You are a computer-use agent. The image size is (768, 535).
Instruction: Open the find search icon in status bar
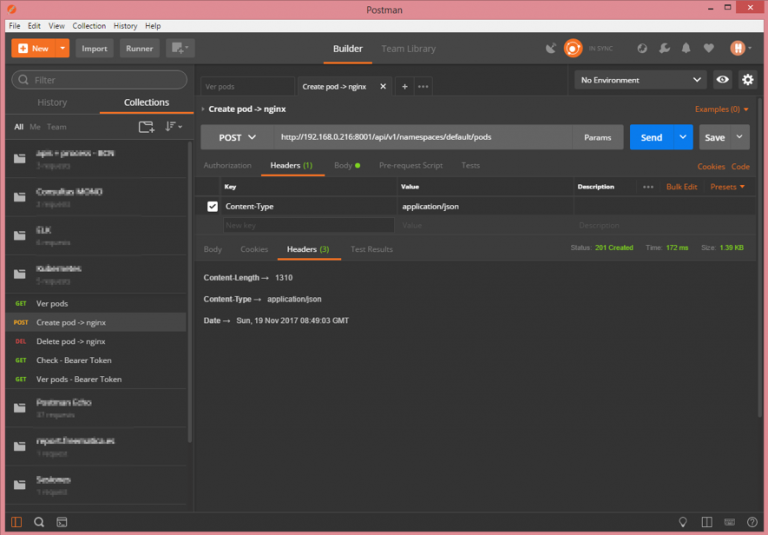pyautogui.click(x=39, y=522)
